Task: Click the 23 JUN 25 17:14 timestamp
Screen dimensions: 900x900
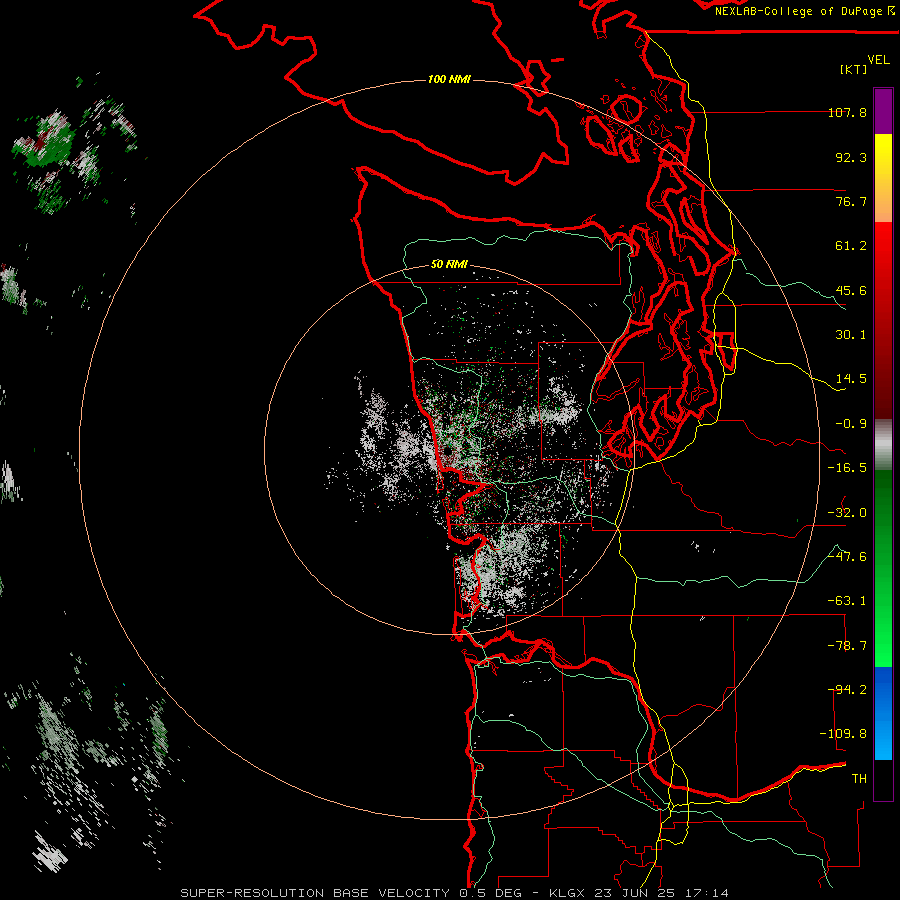Action: click(664, 893)
